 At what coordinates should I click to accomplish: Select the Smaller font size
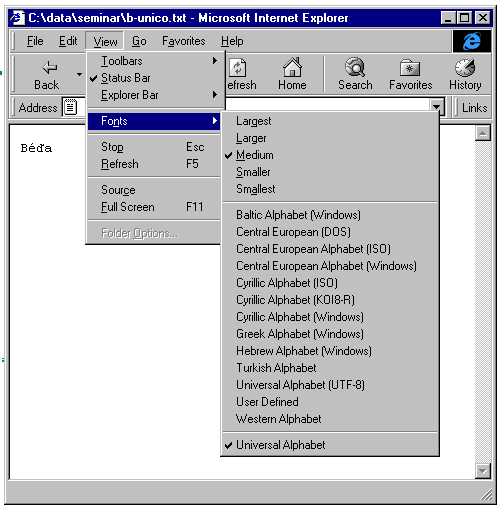pyautogui.click(x=330, y=172)
